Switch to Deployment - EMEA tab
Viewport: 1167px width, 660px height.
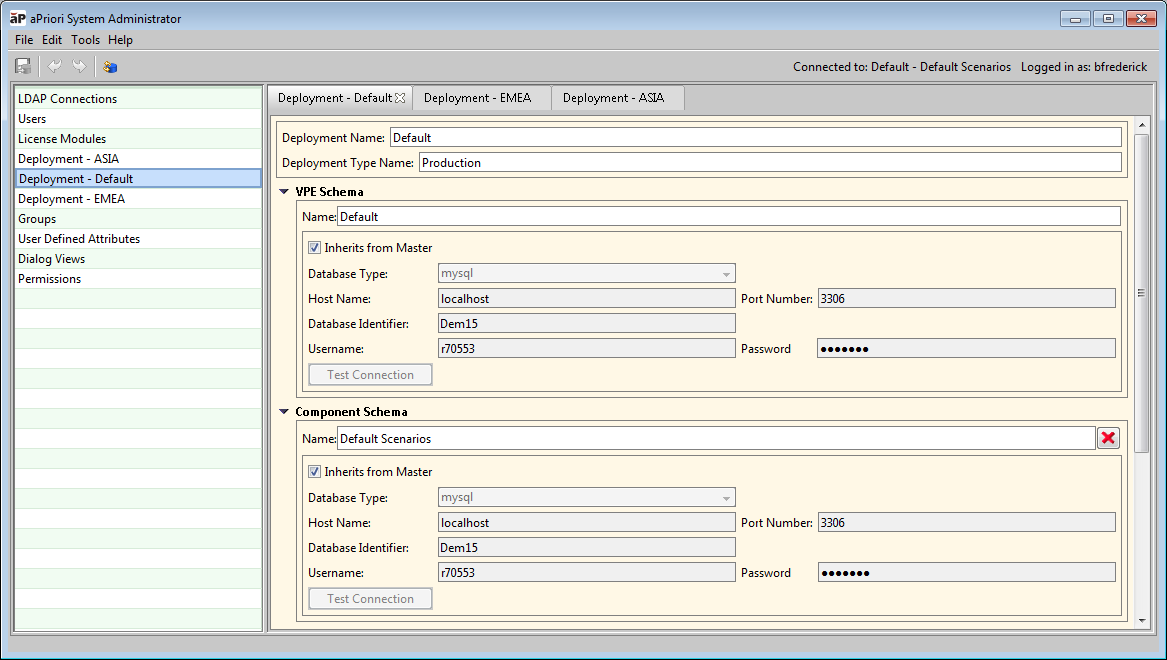[482, 98]
